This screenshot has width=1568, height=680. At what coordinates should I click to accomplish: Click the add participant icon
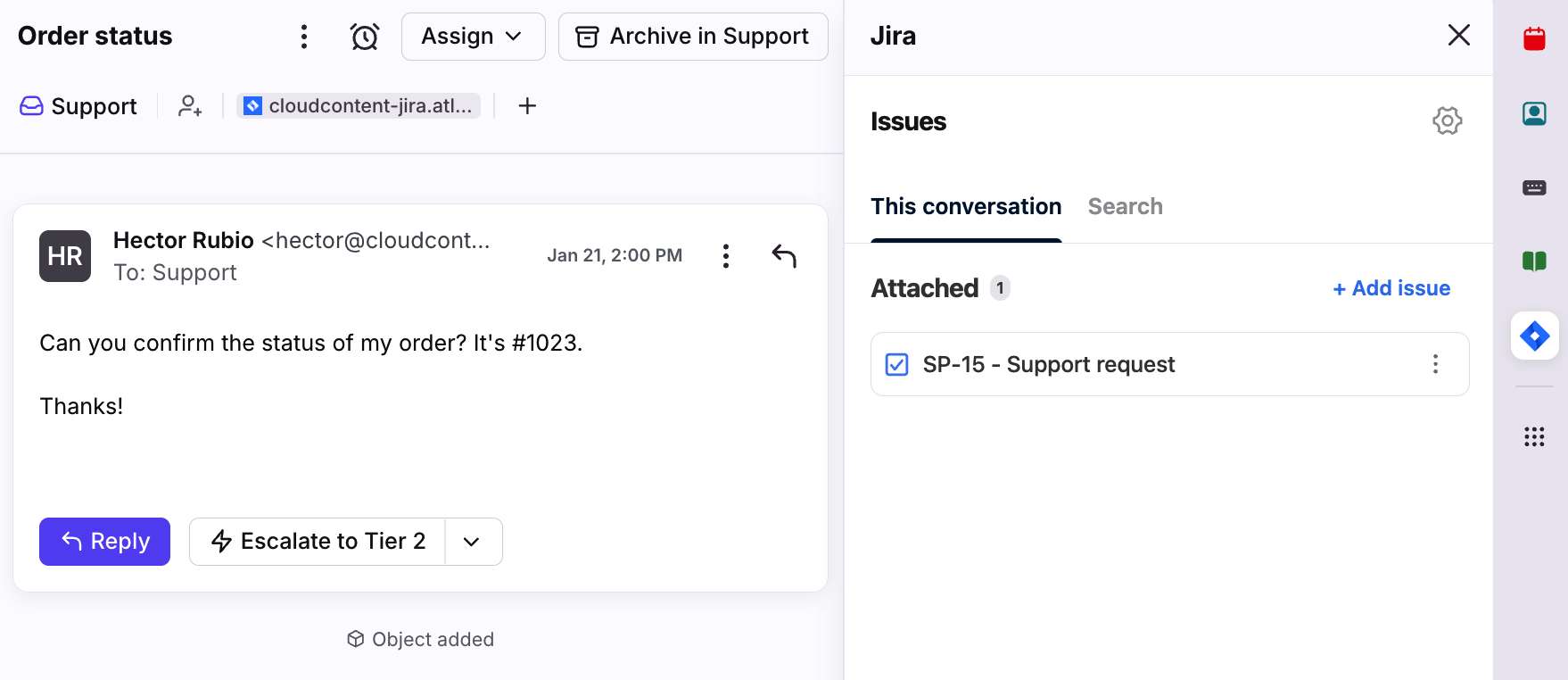coord(190,106)
